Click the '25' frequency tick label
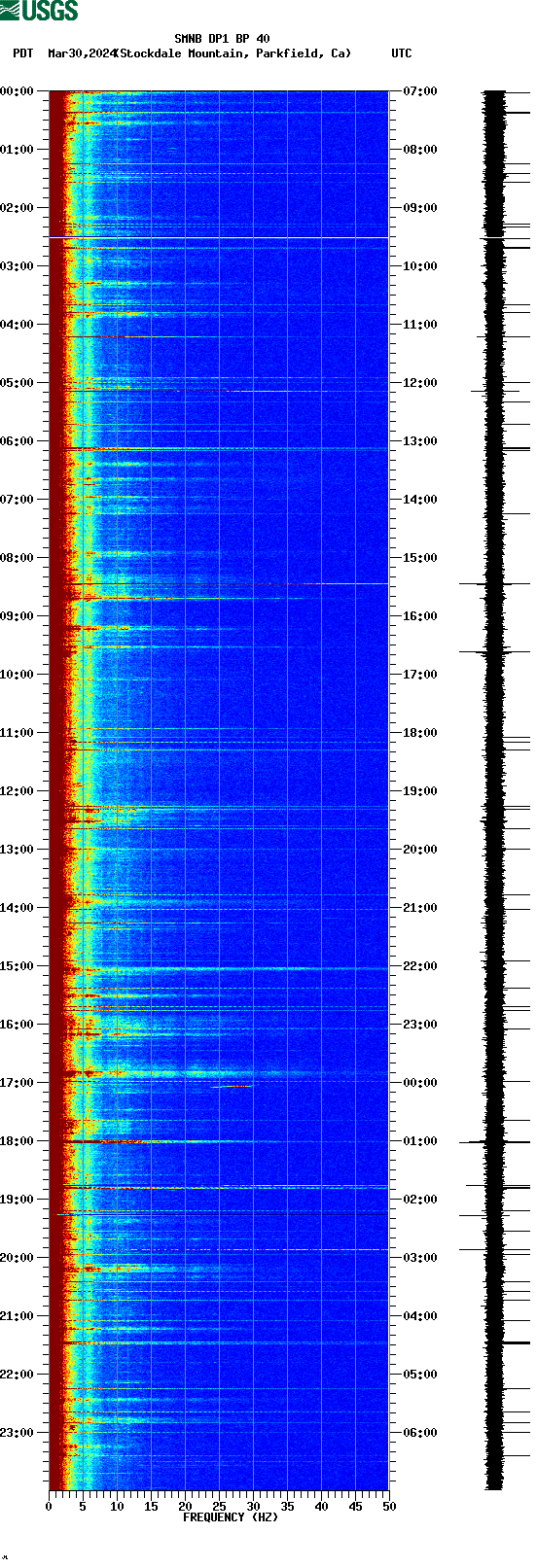 [219, 1507]
